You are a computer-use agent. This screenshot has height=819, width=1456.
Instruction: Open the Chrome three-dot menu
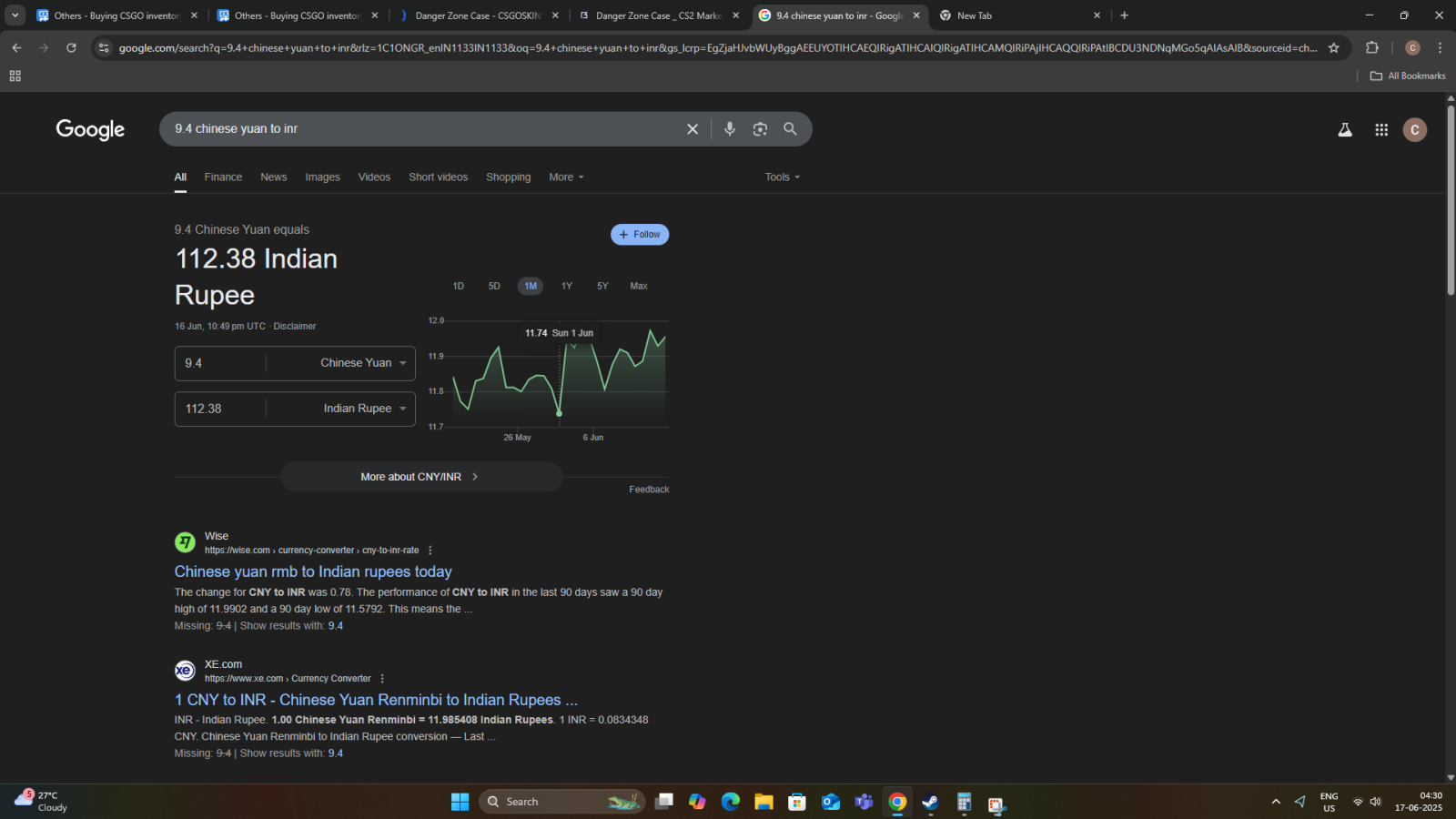[x=1440, y=47]
